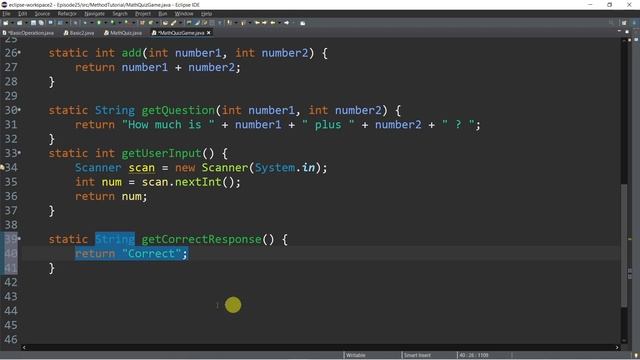Switch to the Java perspective icon
Image resolution: width=640 pixels, height=360 pixels.
[x=634, y=23]
